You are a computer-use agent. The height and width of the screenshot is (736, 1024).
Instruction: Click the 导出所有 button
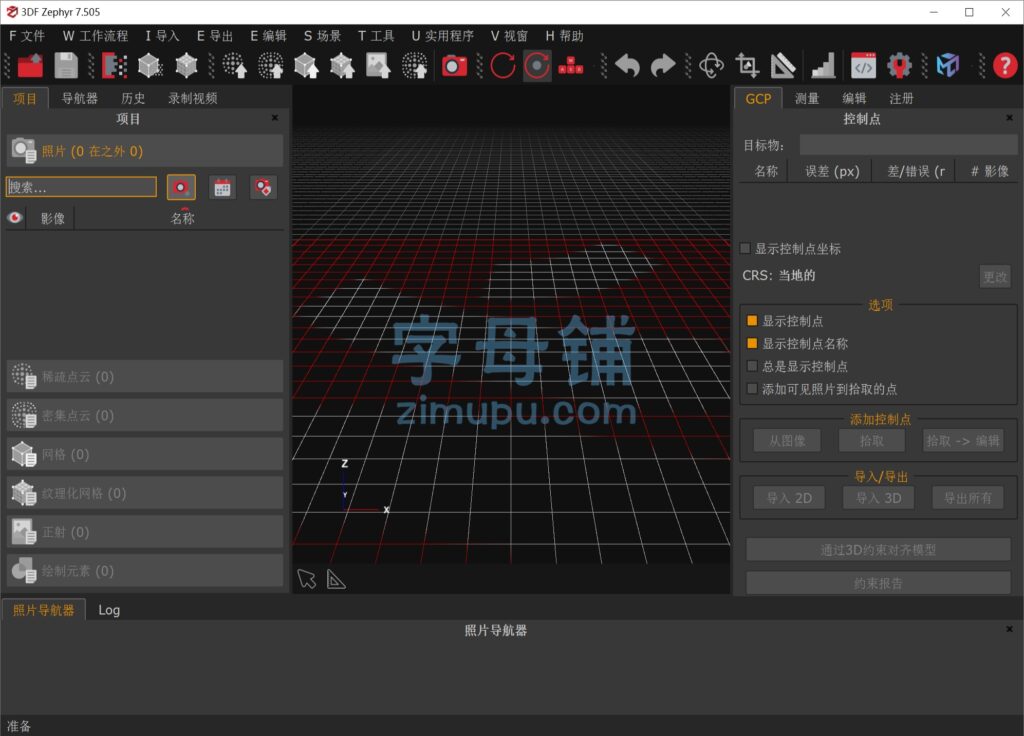pos(968,498)
